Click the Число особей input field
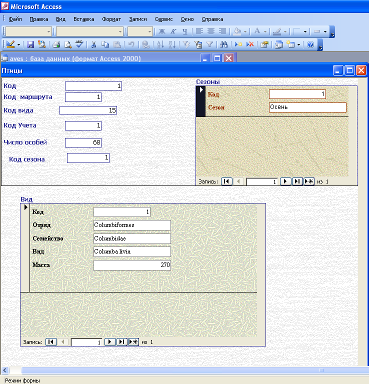 pos(83,143)
